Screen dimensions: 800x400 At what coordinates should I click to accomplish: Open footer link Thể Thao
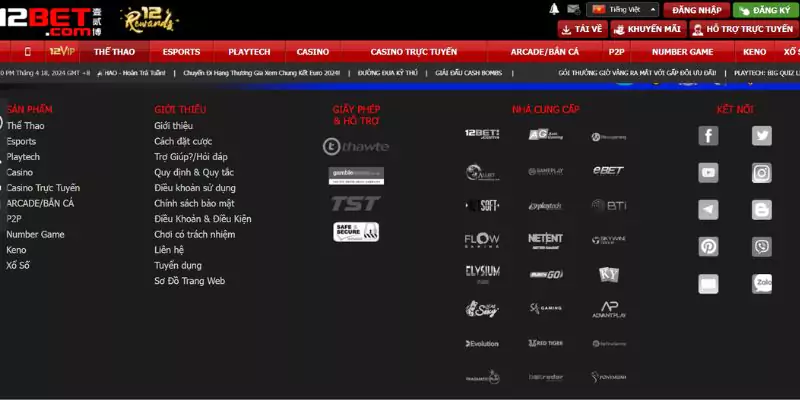(x=26, y=126)
